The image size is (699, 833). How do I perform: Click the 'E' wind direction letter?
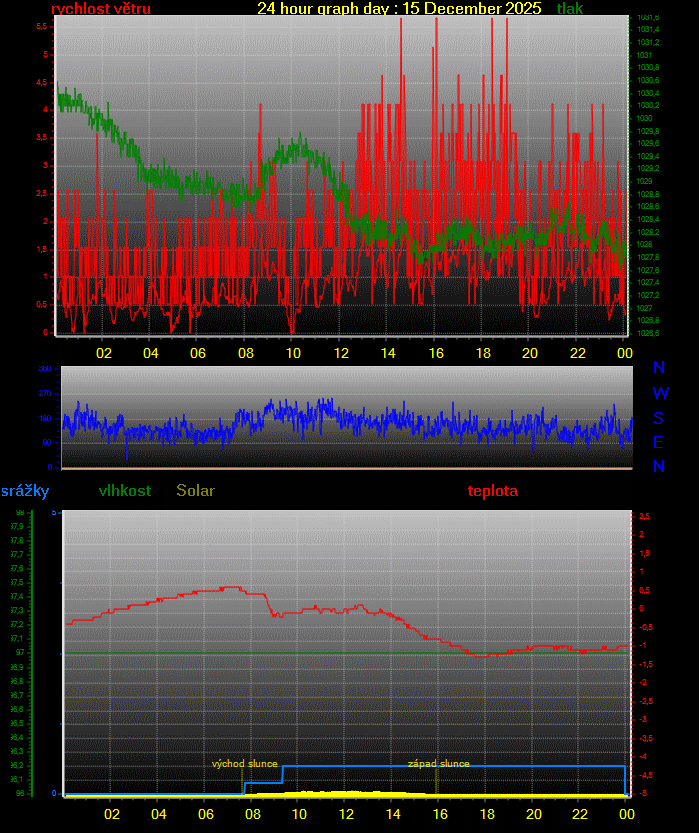(x=659, y=442)
